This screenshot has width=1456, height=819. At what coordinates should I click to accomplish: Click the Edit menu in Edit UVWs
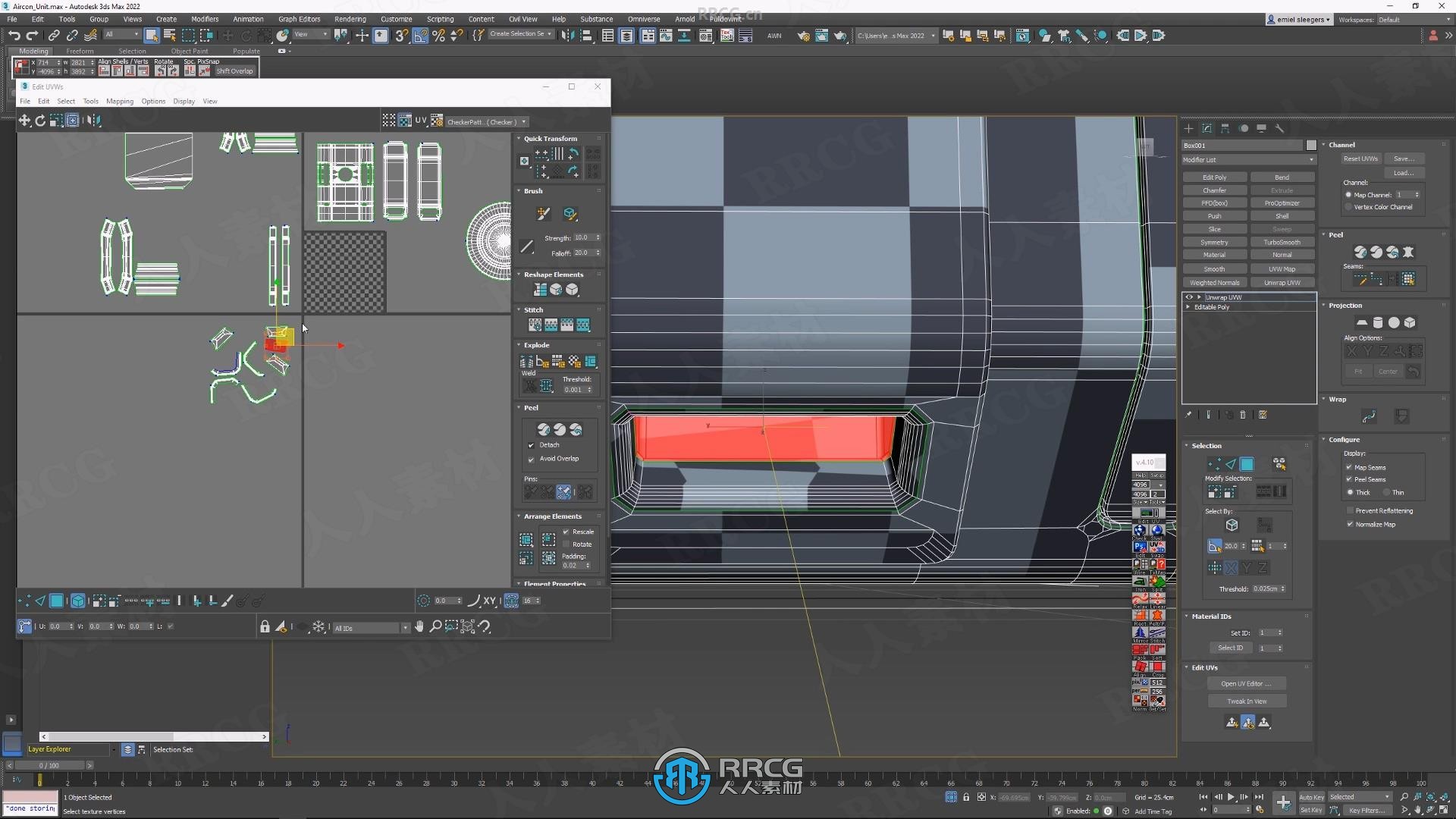(x=43, y=101)
